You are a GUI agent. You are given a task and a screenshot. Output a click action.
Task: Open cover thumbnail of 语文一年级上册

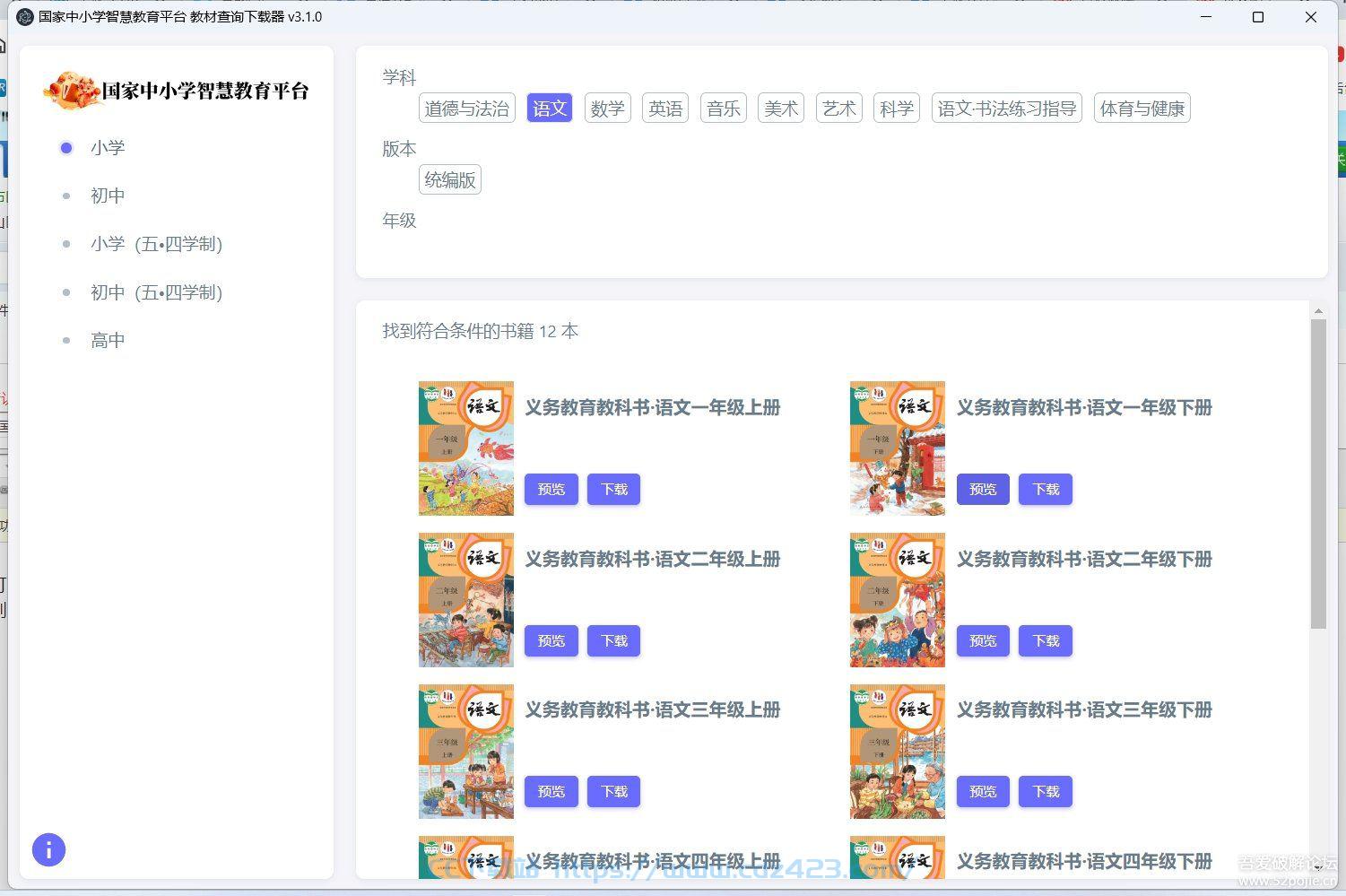coord(466,448)
